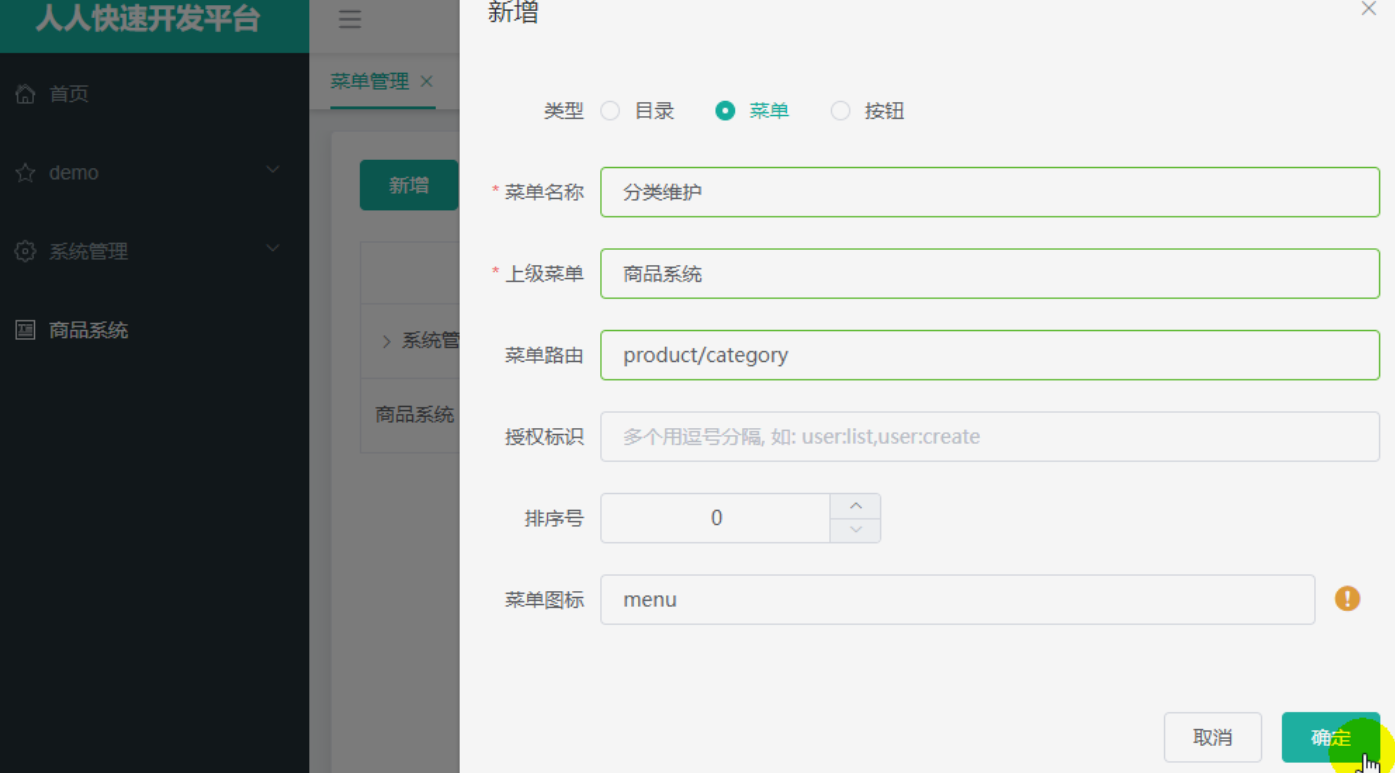Screen dimensions: 1395x773
Task: Click the star icon beside demo
Action: pyautogui.click(x=25, y=173)
